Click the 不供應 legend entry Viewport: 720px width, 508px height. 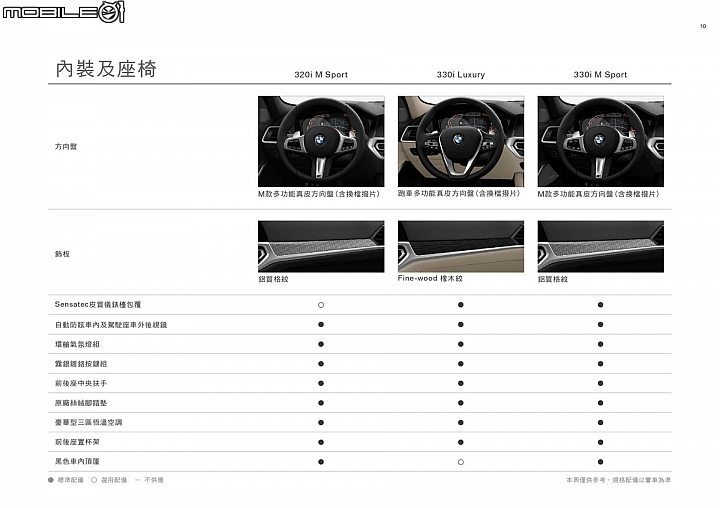tap(149, 480)
